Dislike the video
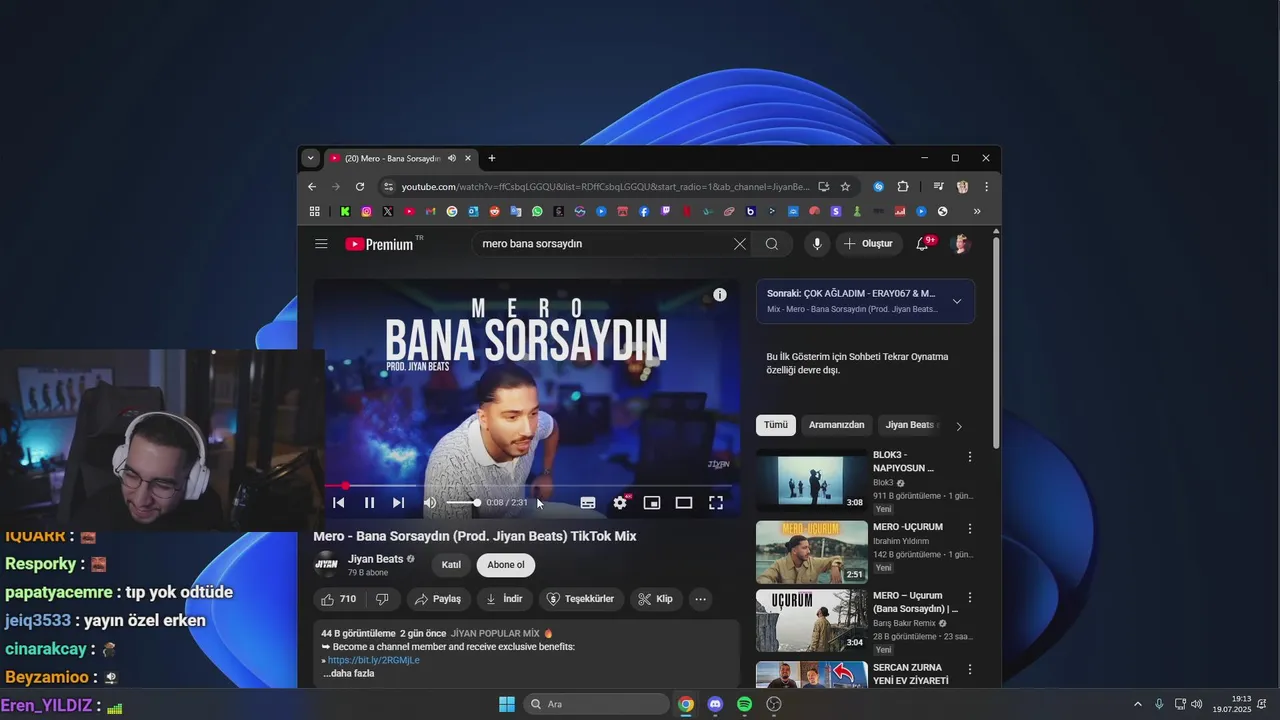Viewport: 1280px width, 720px height. point(382,599)
